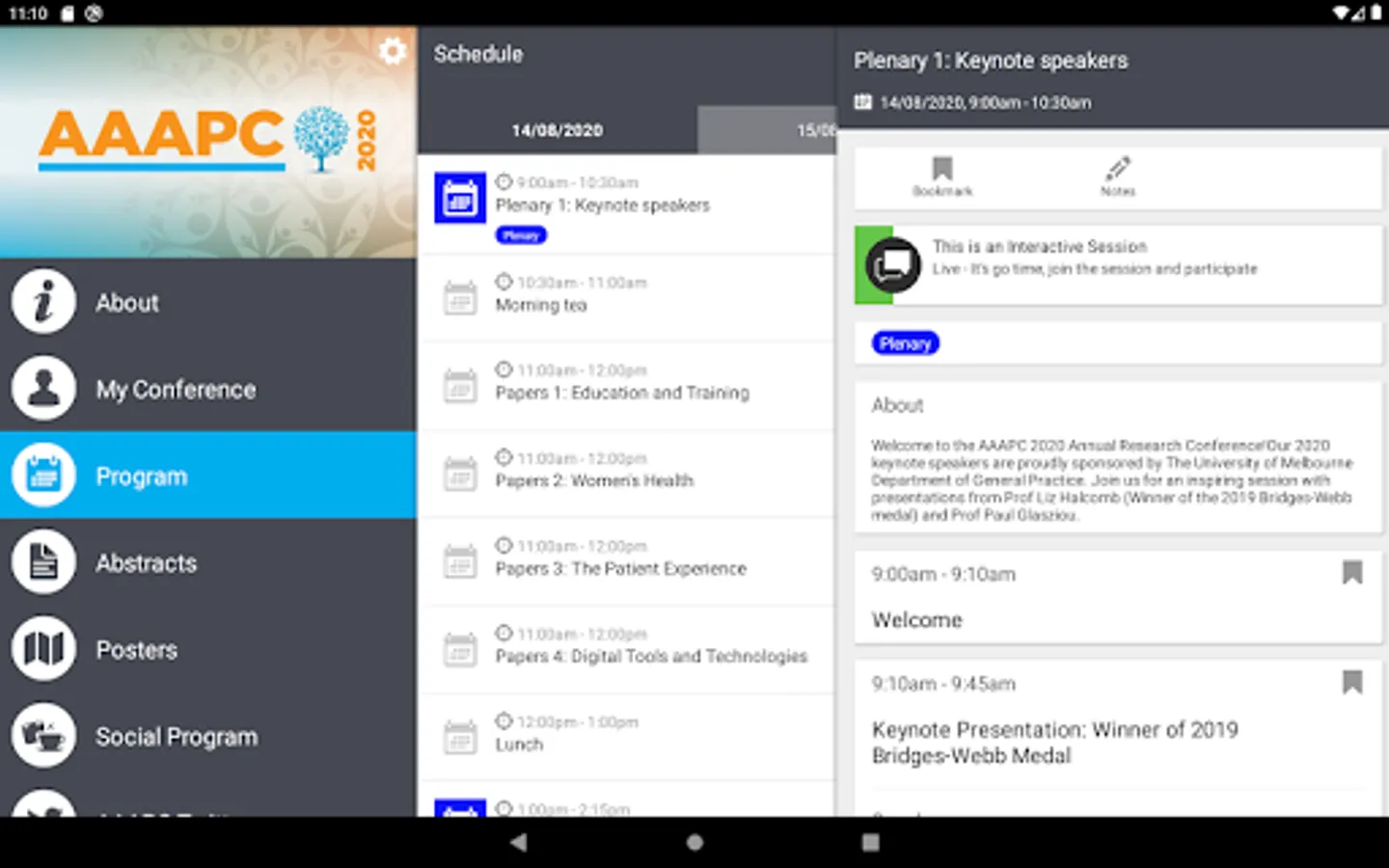
Task: Join the Interactive Session banner
Action: 1119,265
